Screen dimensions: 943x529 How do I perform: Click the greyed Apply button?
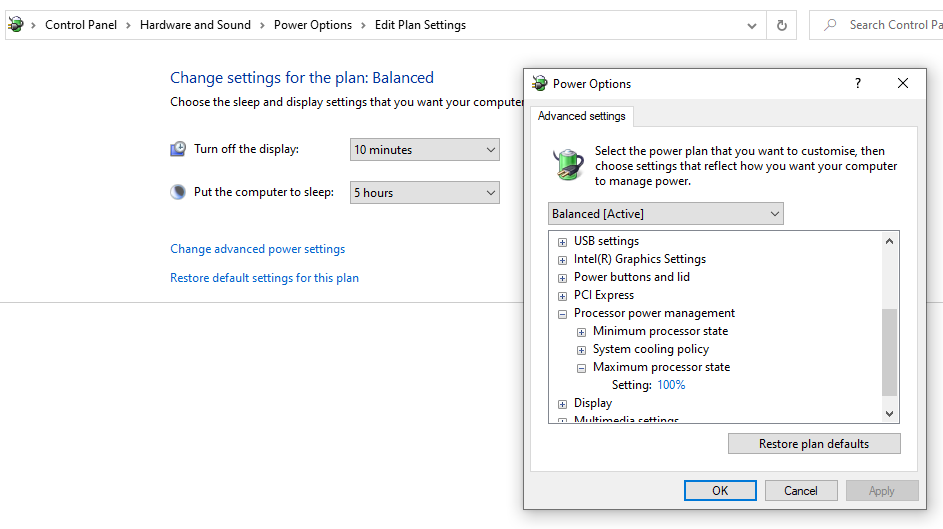click(x=882, y=491)
